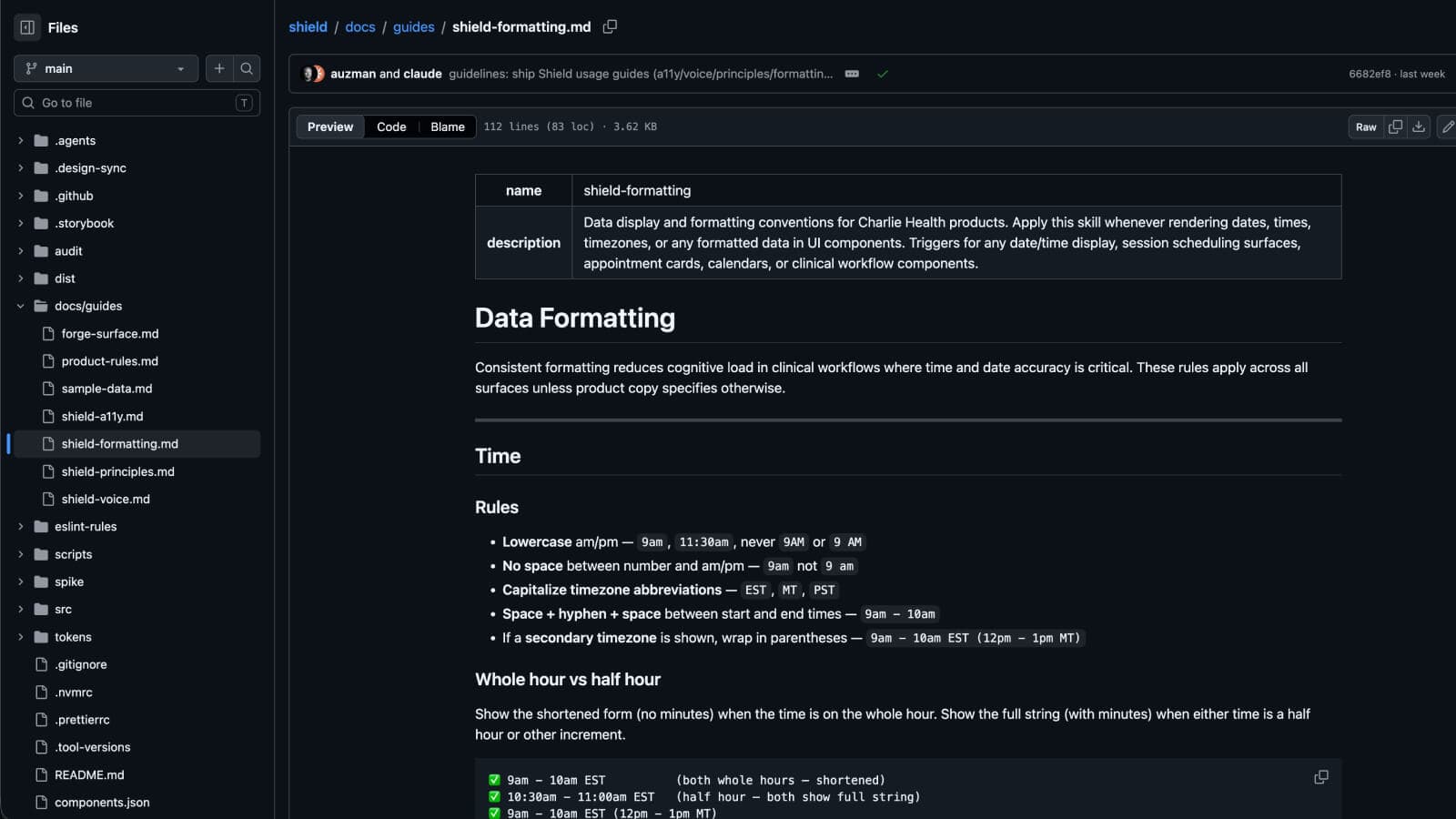The height and width of the screenshot is (819, 1456).
Task: Expand the .design-sync folder chevron
Action: tap(21, 168)
